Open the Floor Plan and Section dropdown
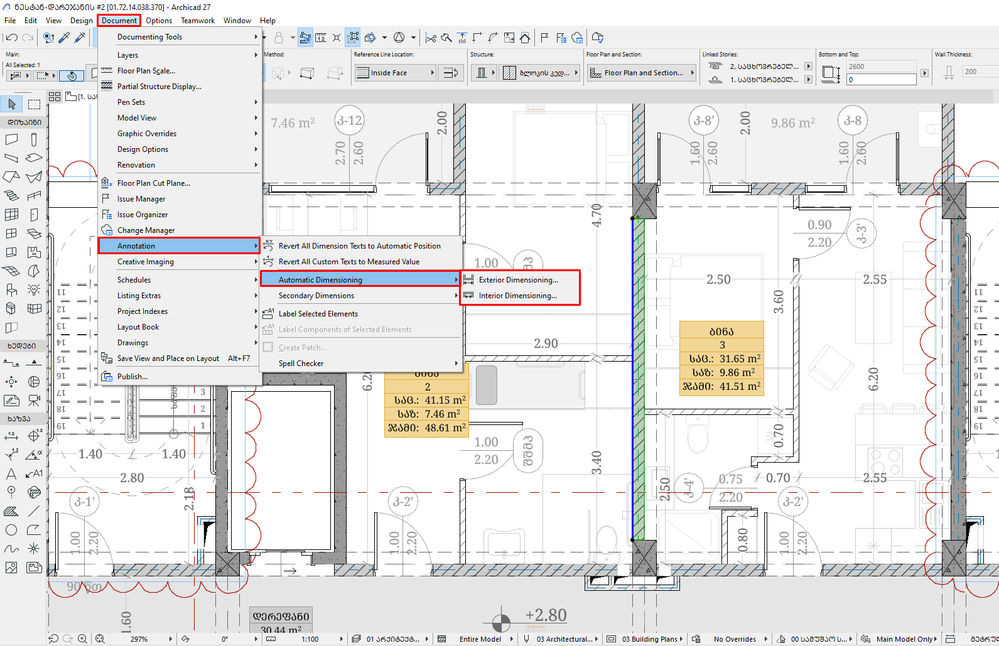The height and width of the screenshot is (646, 999). coord(643,73)
